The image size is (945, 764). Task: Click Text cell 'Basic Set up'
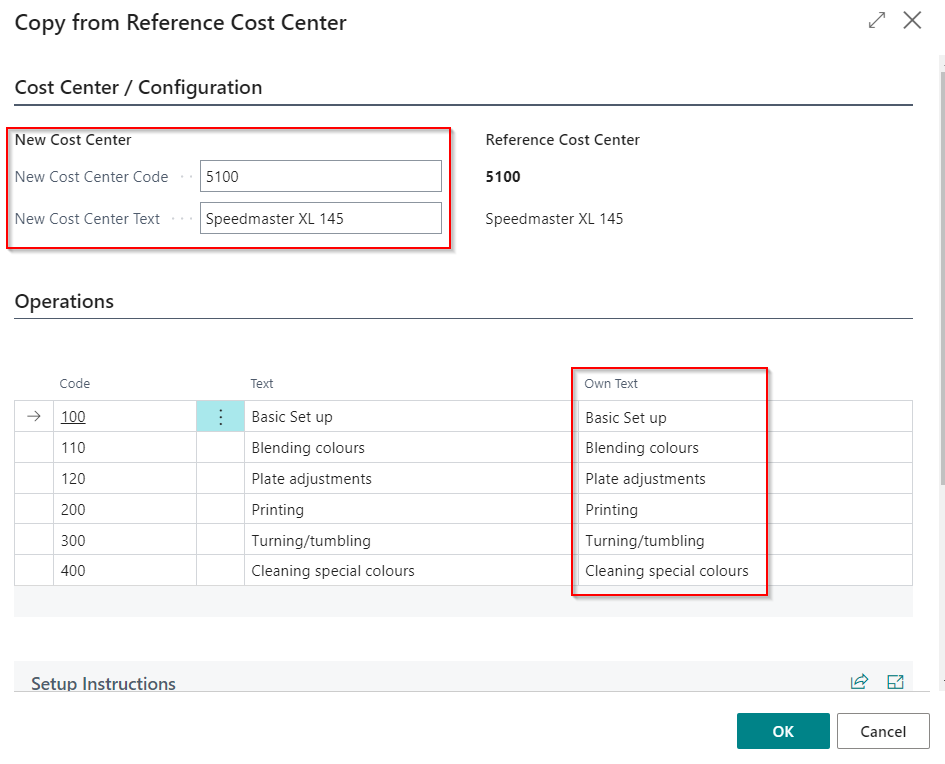point(411,416)
